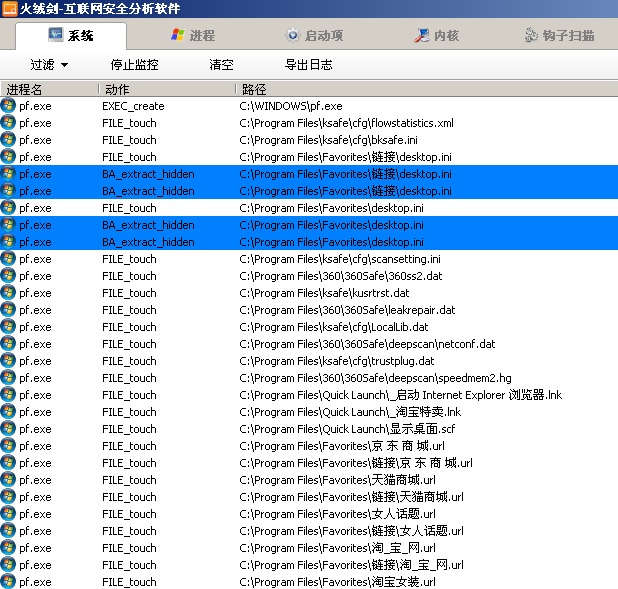Select the 360Safe\360ss2.dat path
Screen dimensions: 618x589
click(x=341, y=276)
